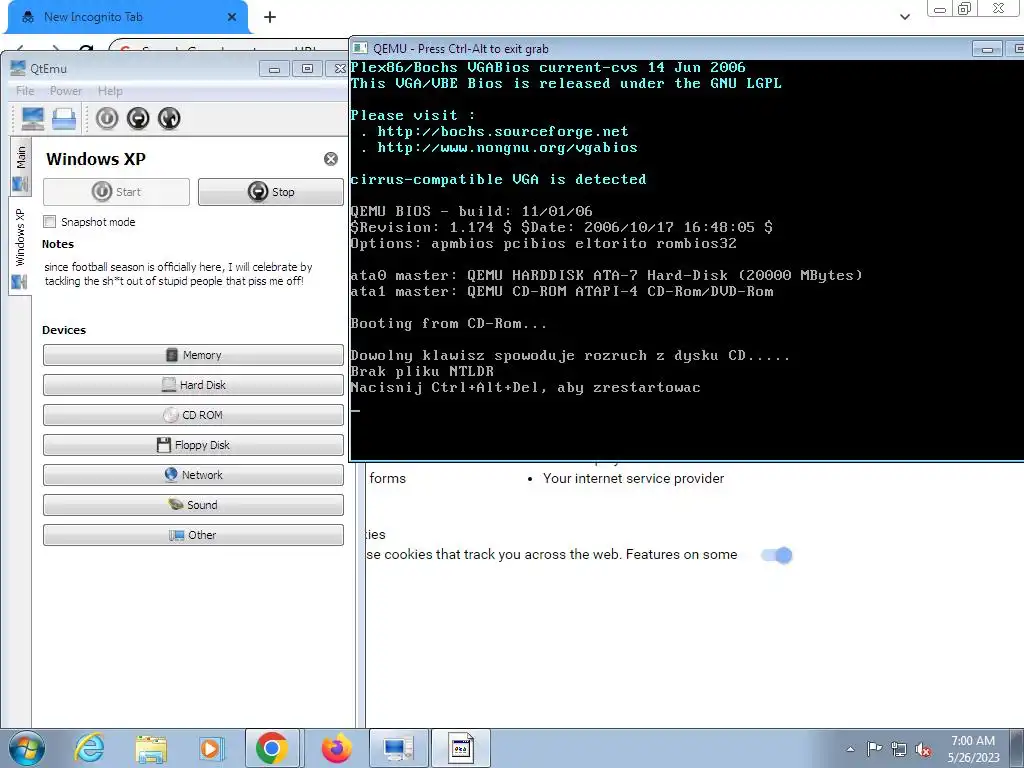Open Chrome tab search dropdown chevron
This screenshot has width=1024, height=768.
point(904,17)
